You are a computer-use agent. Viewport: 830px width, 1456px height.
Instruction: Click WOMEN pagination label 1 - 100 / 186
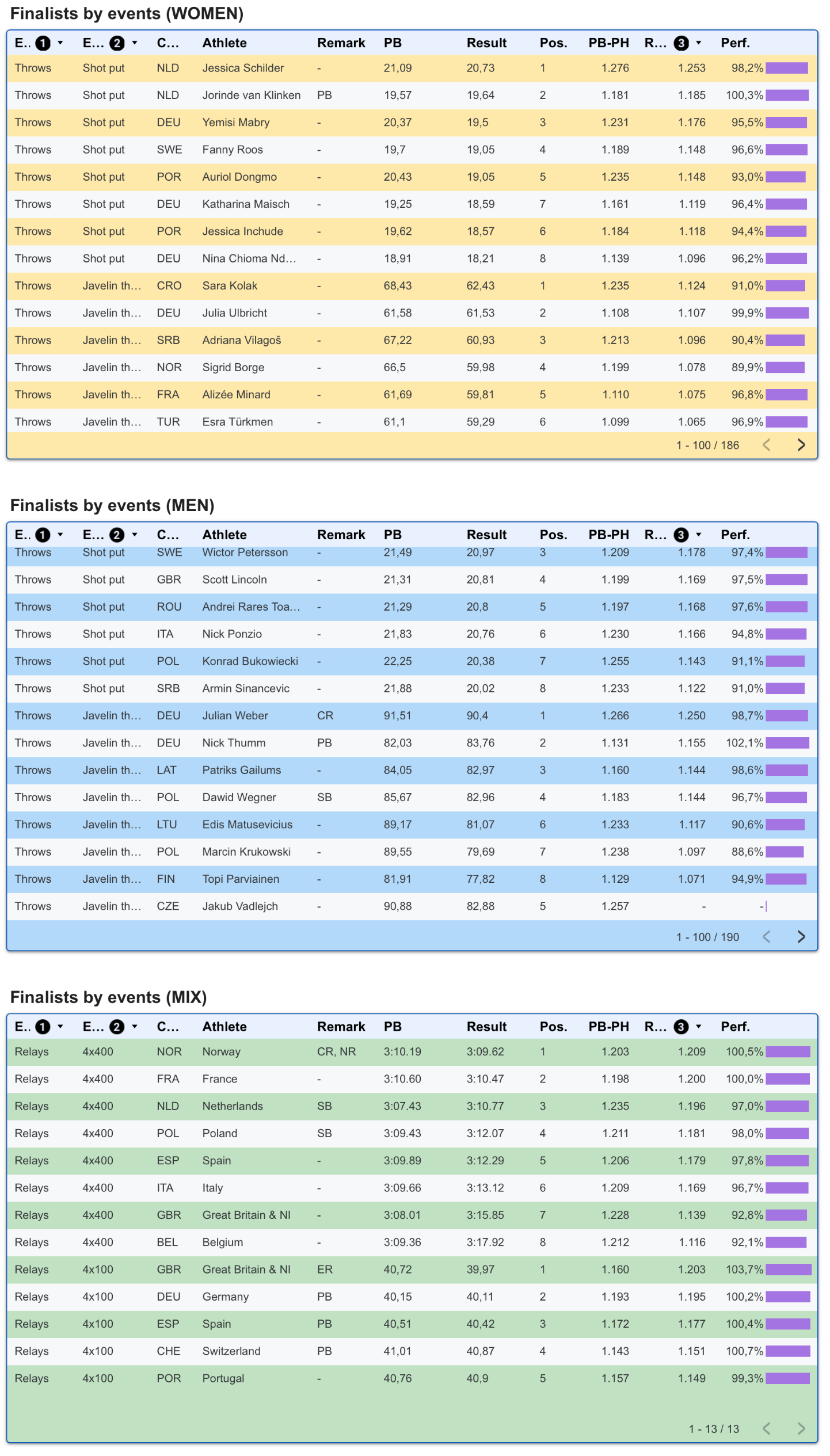click(x=707, y=445)
